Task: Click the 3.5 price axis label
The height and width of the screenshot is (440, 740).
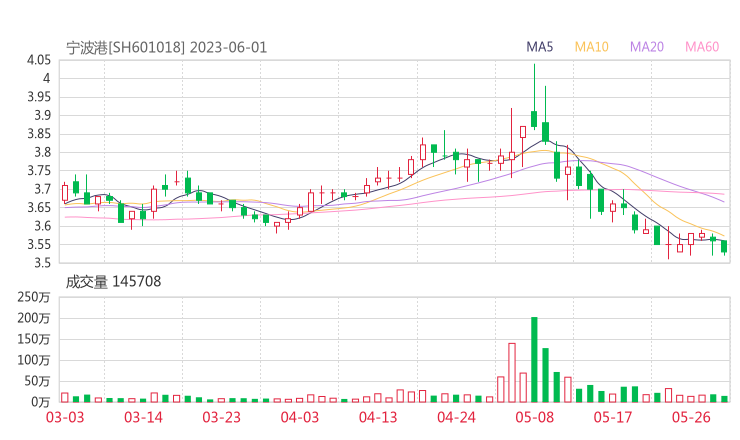Action: point(42,262)
